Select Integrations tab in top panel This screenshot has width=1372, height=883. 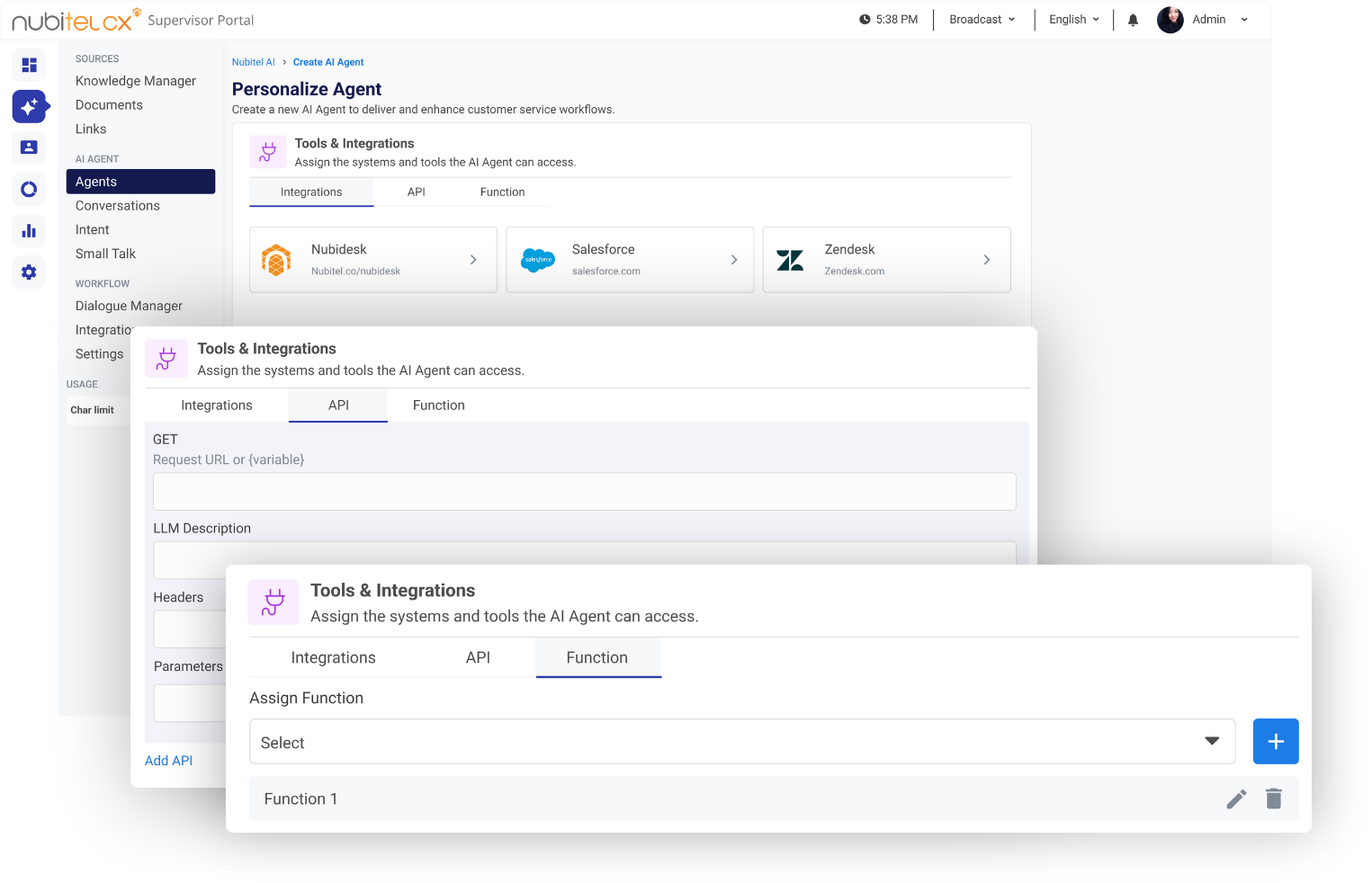tap(311, 192)
